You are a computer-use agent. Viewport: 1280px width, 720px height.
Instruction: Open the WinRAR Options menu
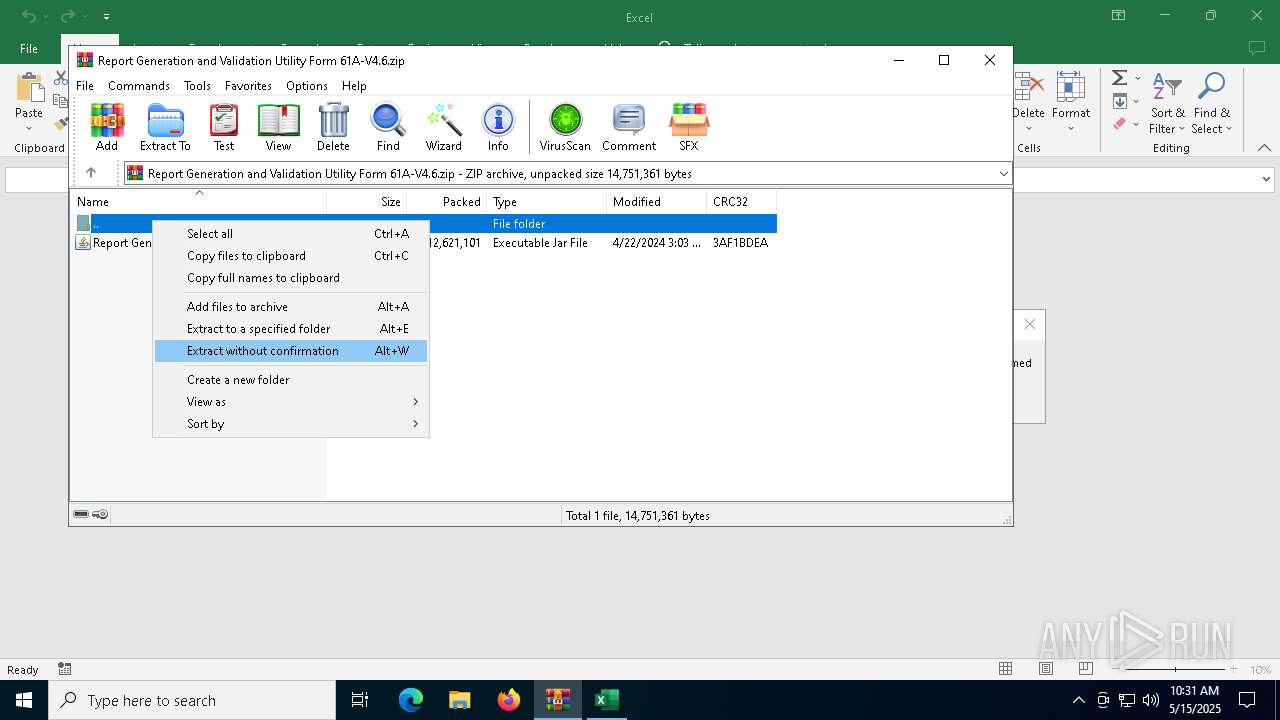coord(307,86)
